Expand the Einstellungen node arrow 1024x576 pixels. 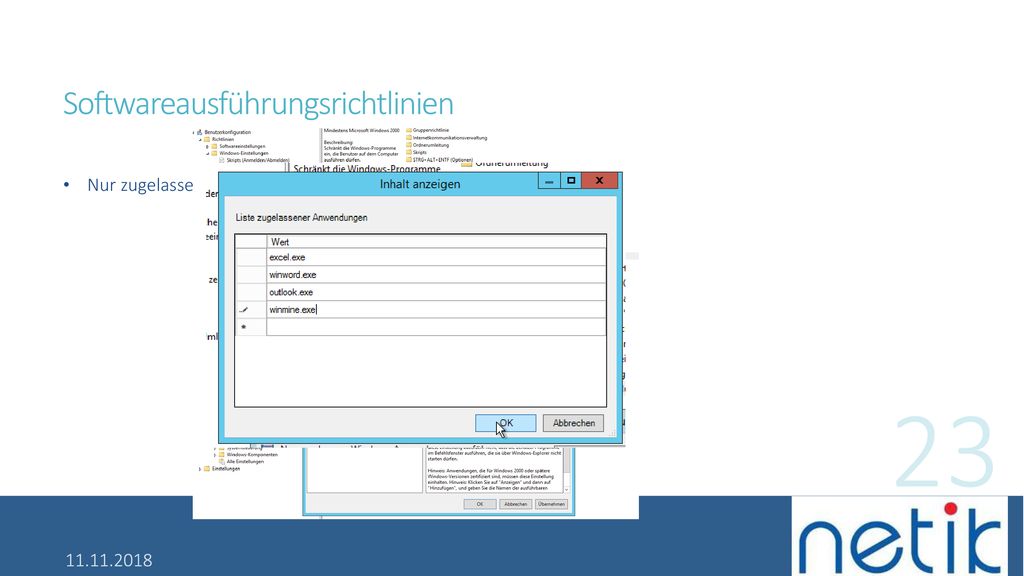click(x=200, y=469)
